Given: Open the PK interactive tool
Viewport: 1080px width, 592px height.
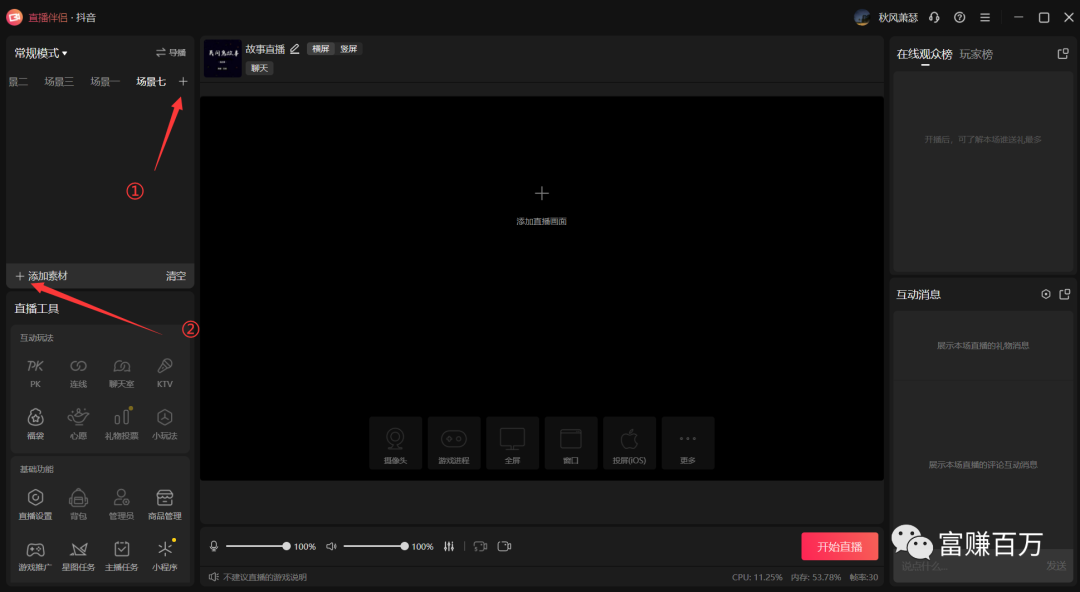Looking at the screenshot, I should (35, 372).
